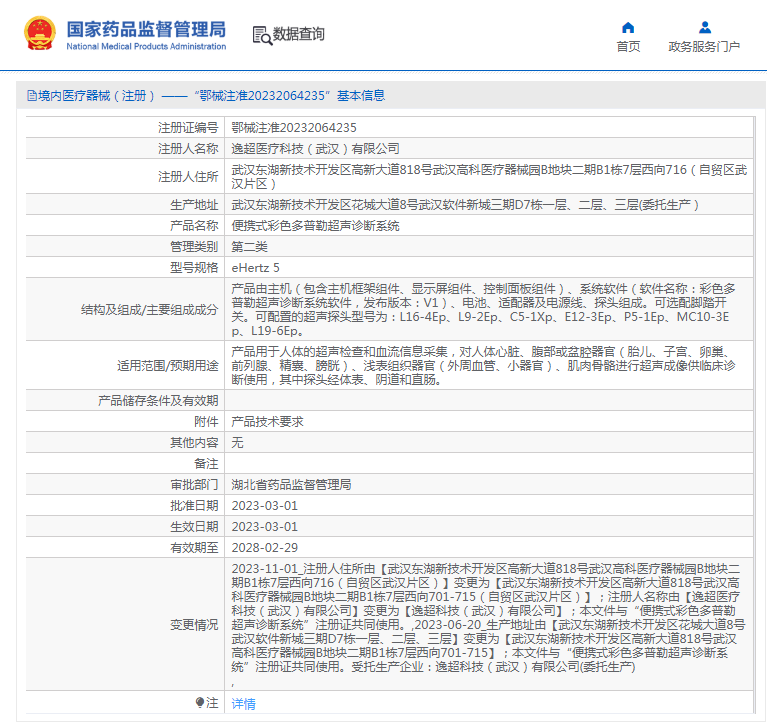Click the 备注 row label
The image size is (767, 724).
coord(206,464)
